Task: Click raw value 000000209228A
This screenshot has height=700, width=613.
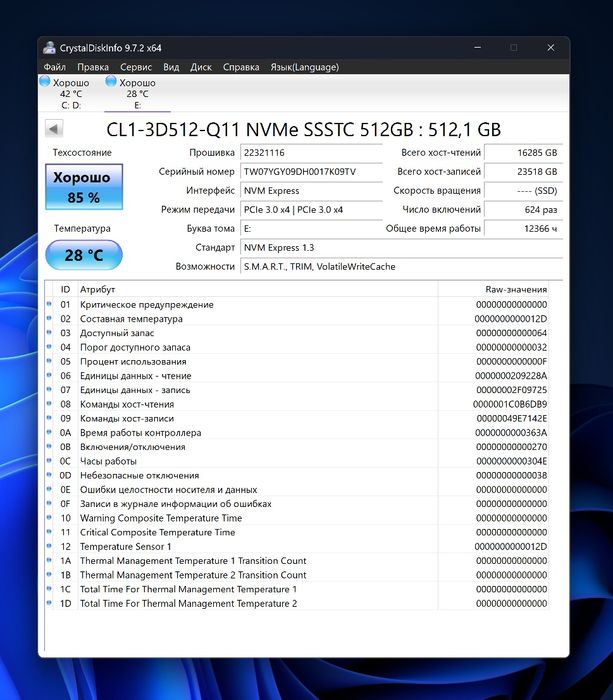Action: pos(511,376)
